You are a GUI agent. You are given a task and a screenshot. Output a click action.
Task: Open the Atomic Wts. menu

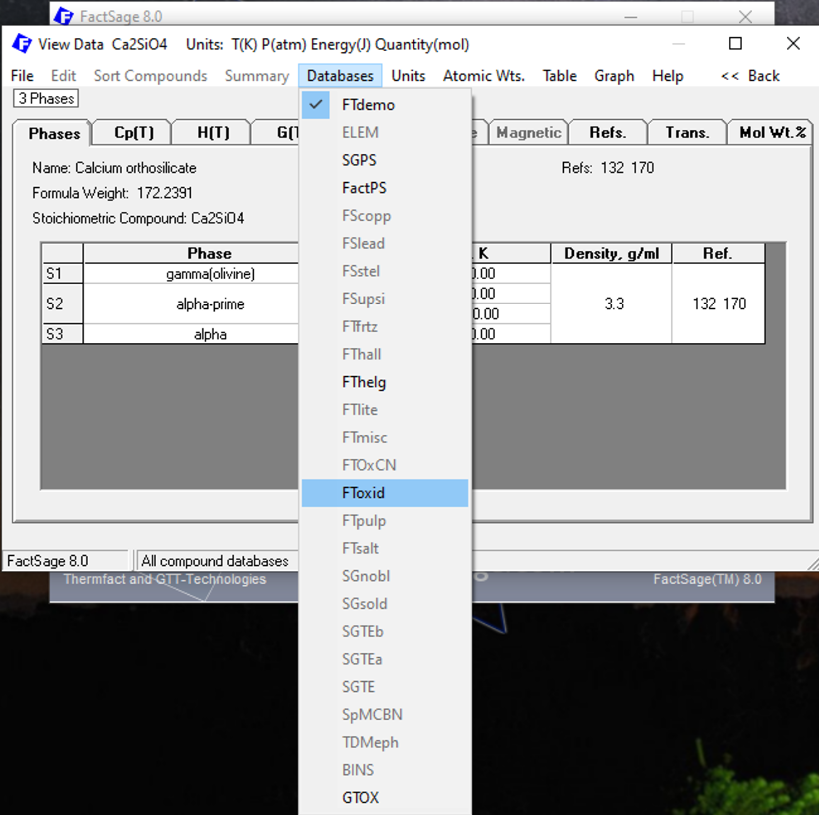point(484,76)
